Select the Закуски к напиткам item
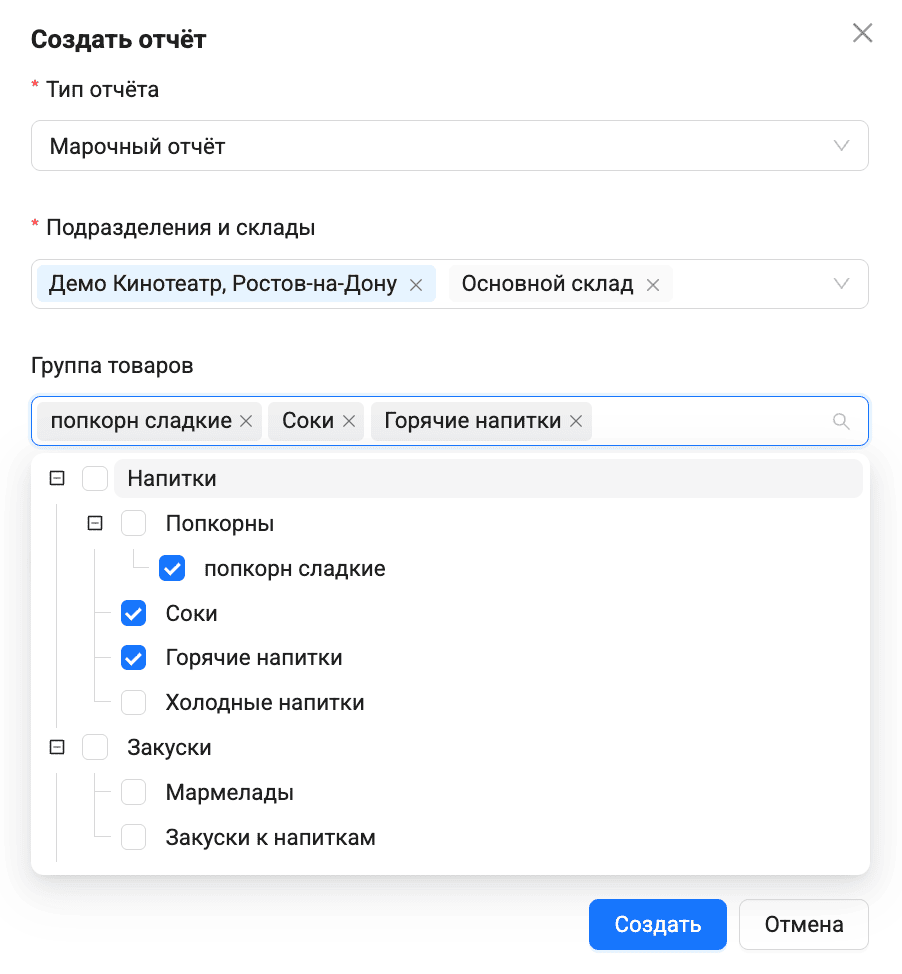Image resolution: width=902 pixels, height=974 pixels. click(270, 838)
